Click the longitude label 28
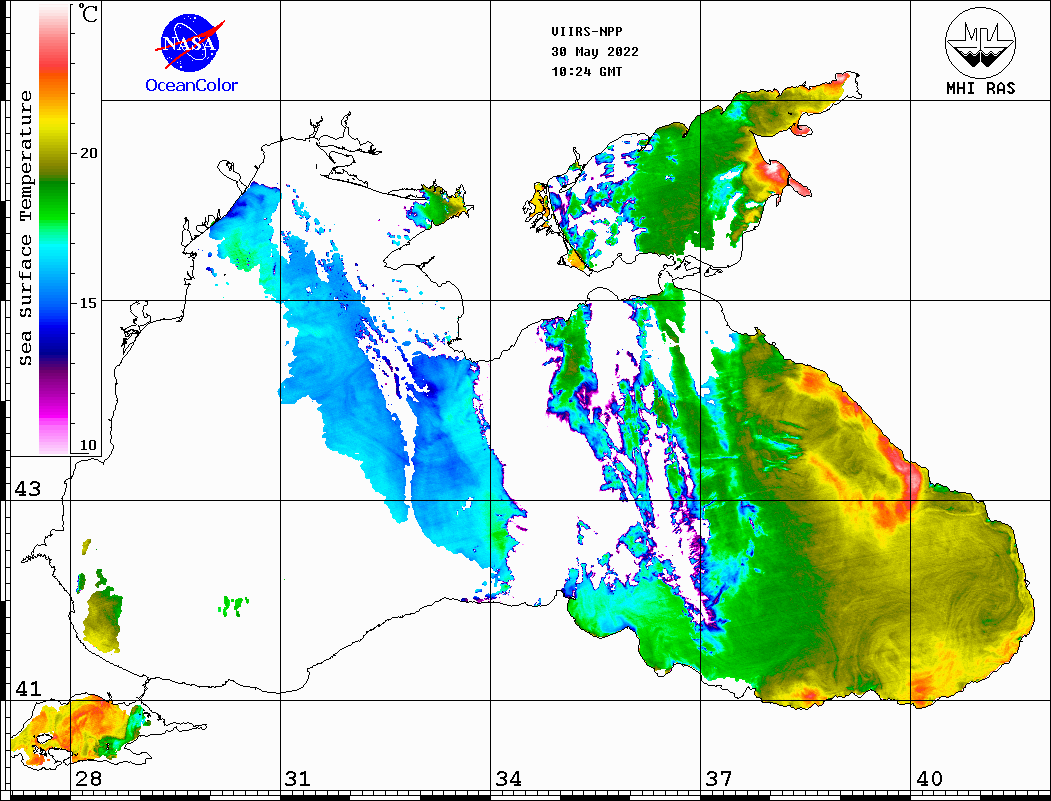The width and height of the screenshot is (1051, 801). coord(88,779)
